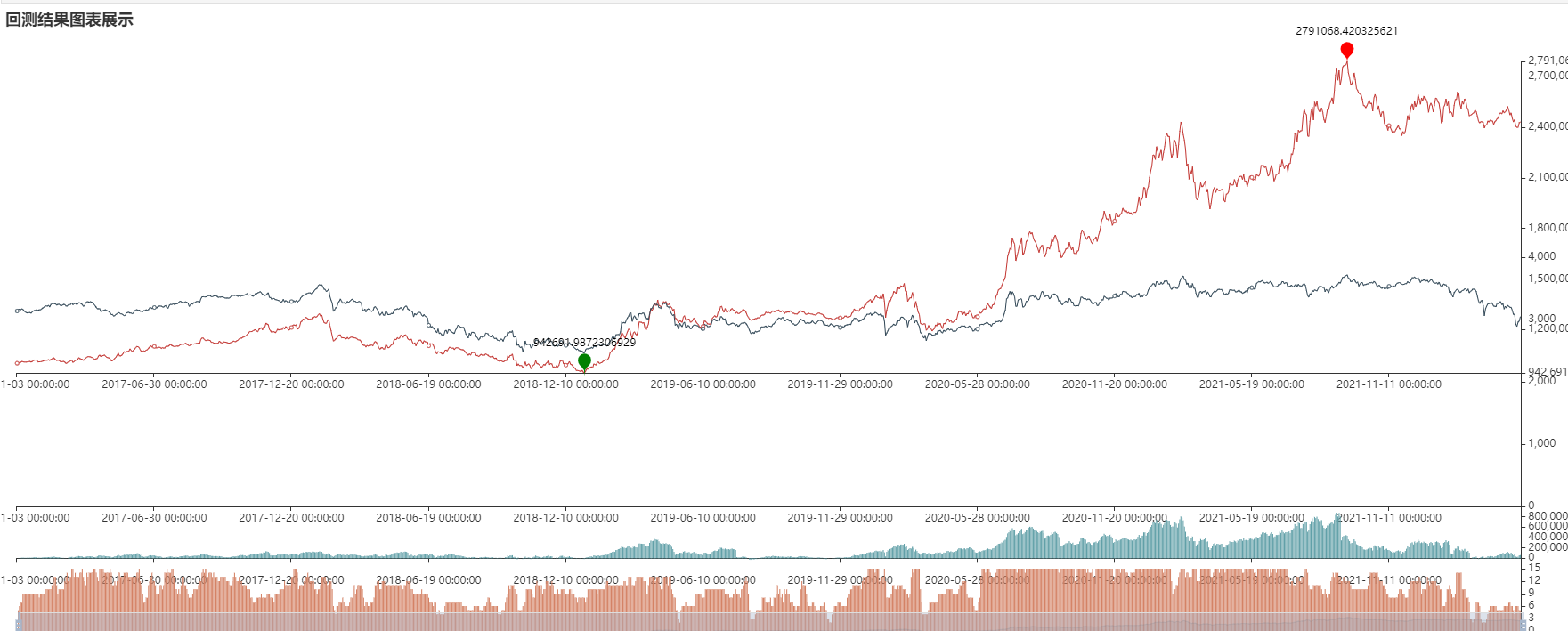Click 2019-11-29 label beneath the price line chart
Image resolution: width=1568 pixels, height=639 pixels.
coord(840,384)
